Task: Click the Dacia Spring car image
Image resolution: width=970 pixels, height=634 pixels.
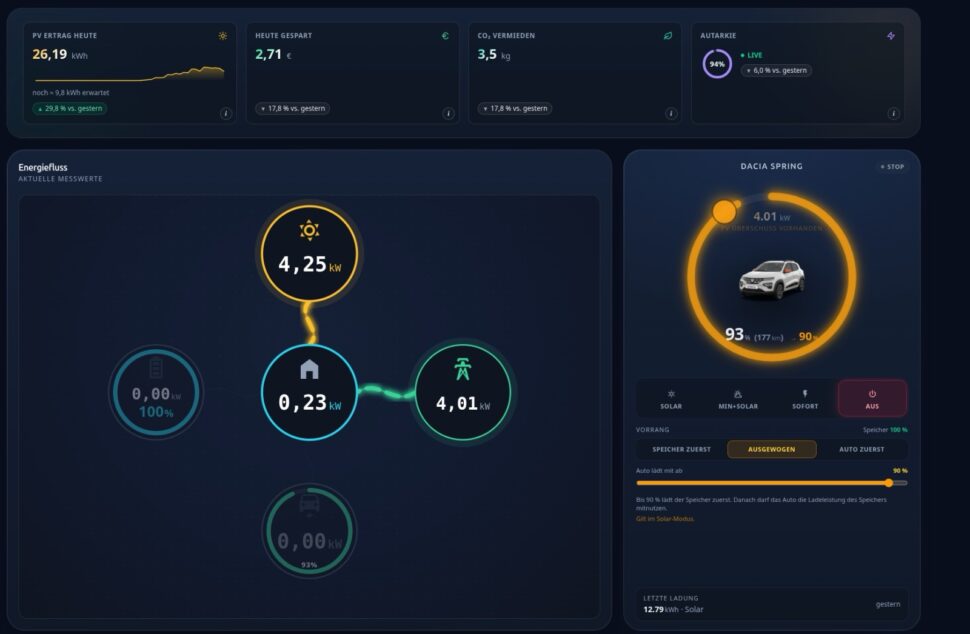Action: coord(772,280)
